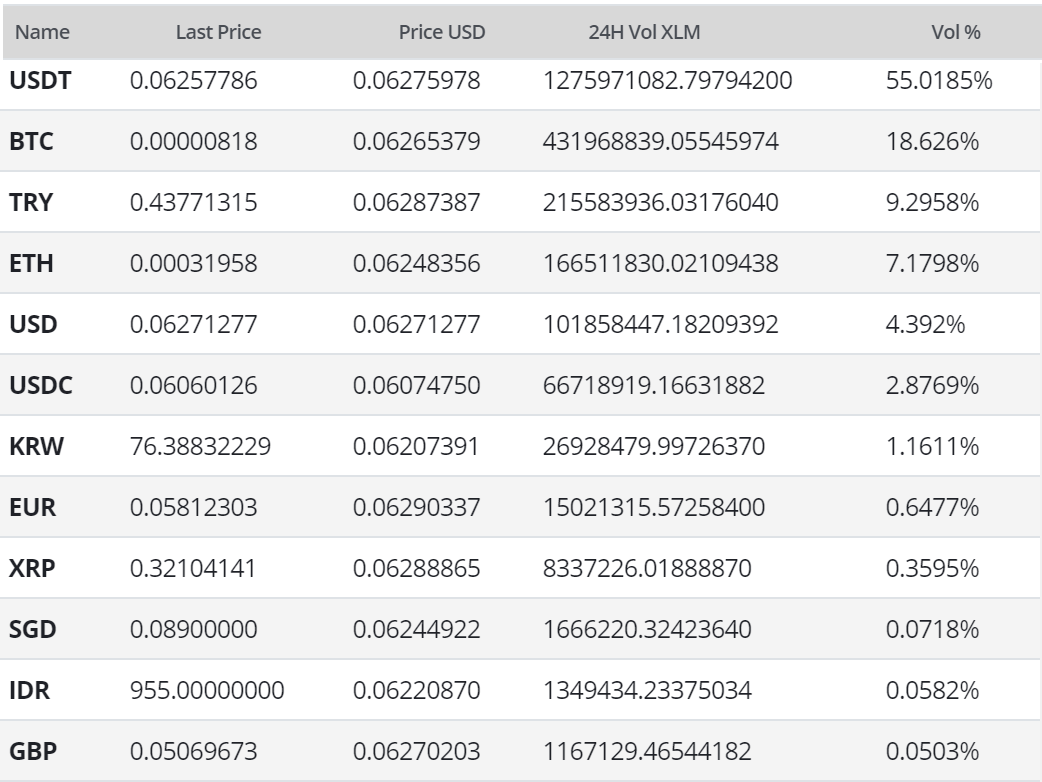Select volume share 18.626%

932,142
